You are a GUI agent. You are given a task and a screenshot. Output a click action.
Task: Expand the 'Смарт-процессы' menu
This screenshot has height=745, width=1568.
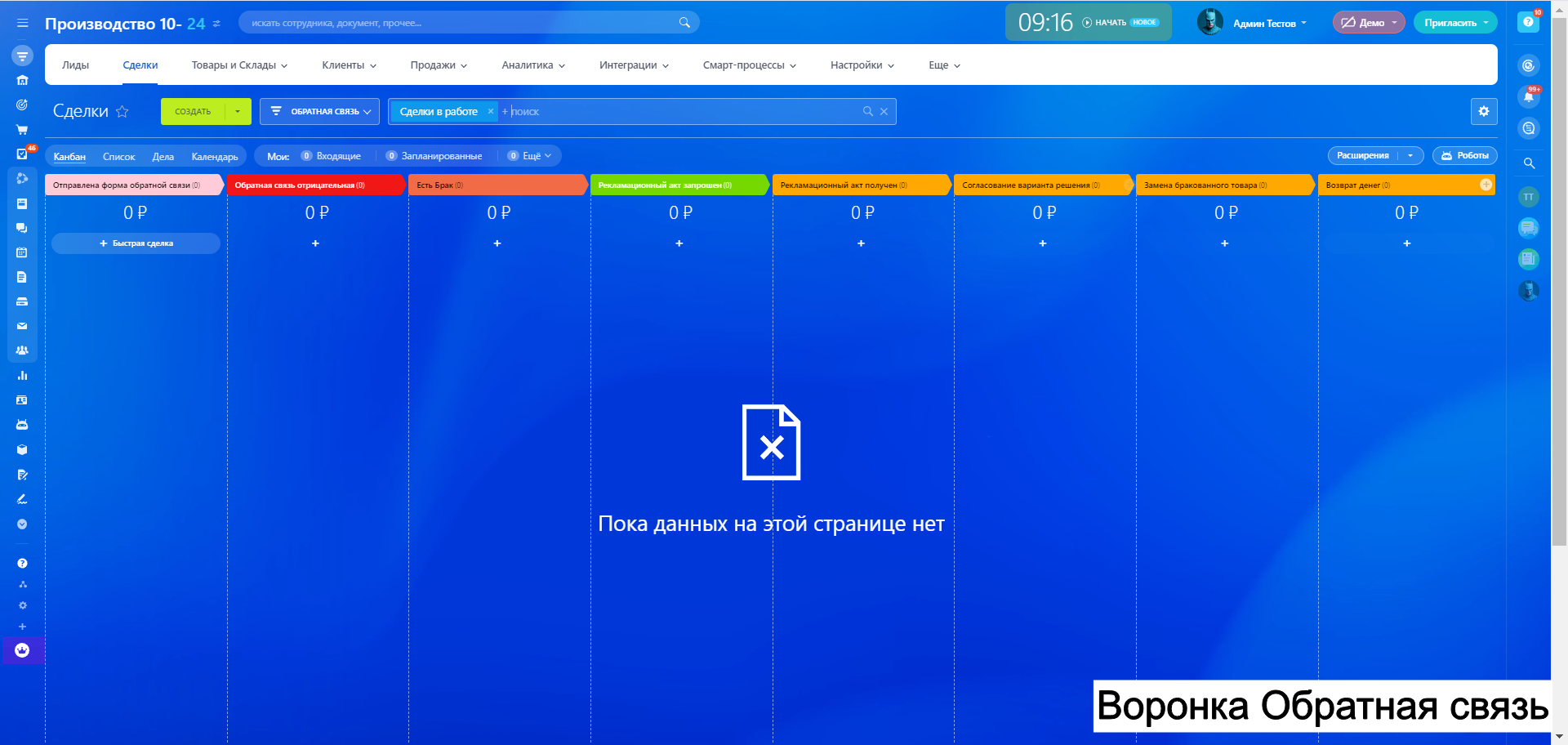pos(750,65)
